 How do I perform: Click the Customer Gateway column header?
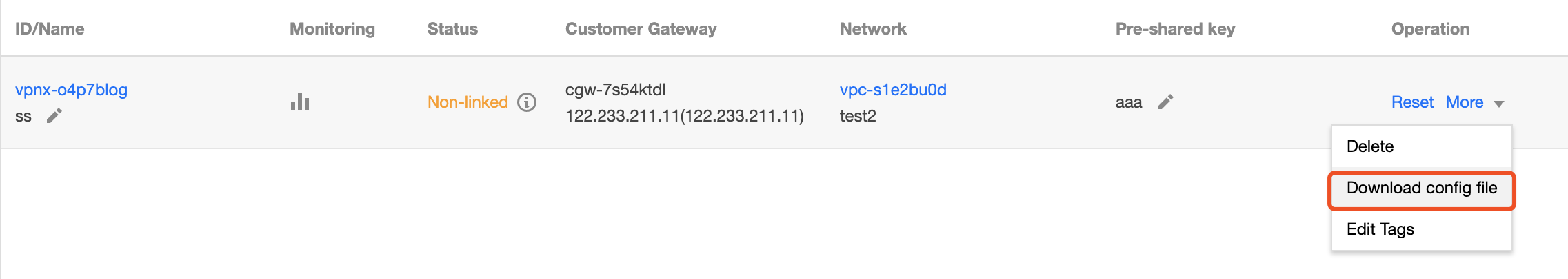[641, 29]
